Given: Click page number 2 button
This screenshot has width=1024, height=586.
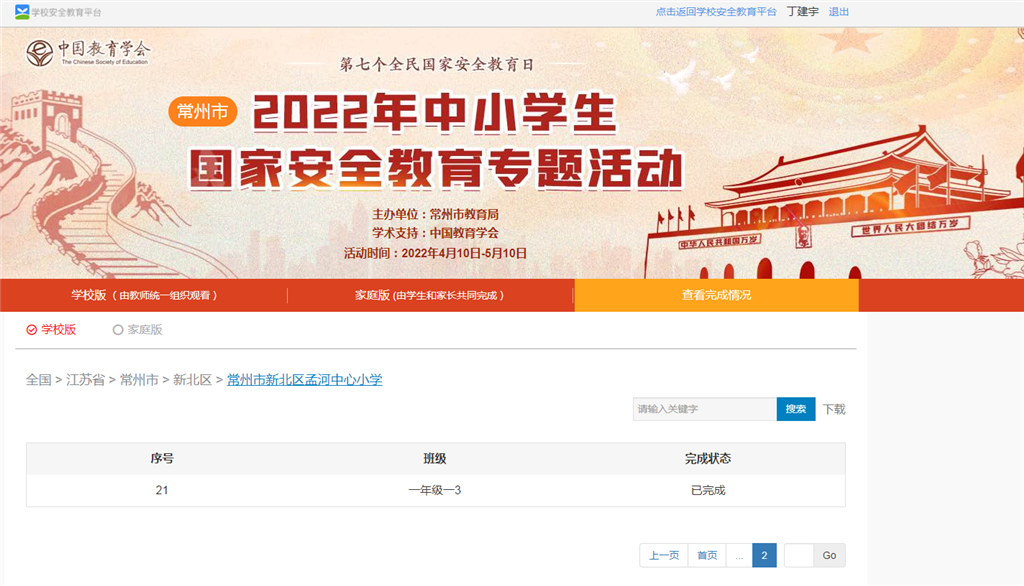Looking at the screenshot, I should click(764, 555).
